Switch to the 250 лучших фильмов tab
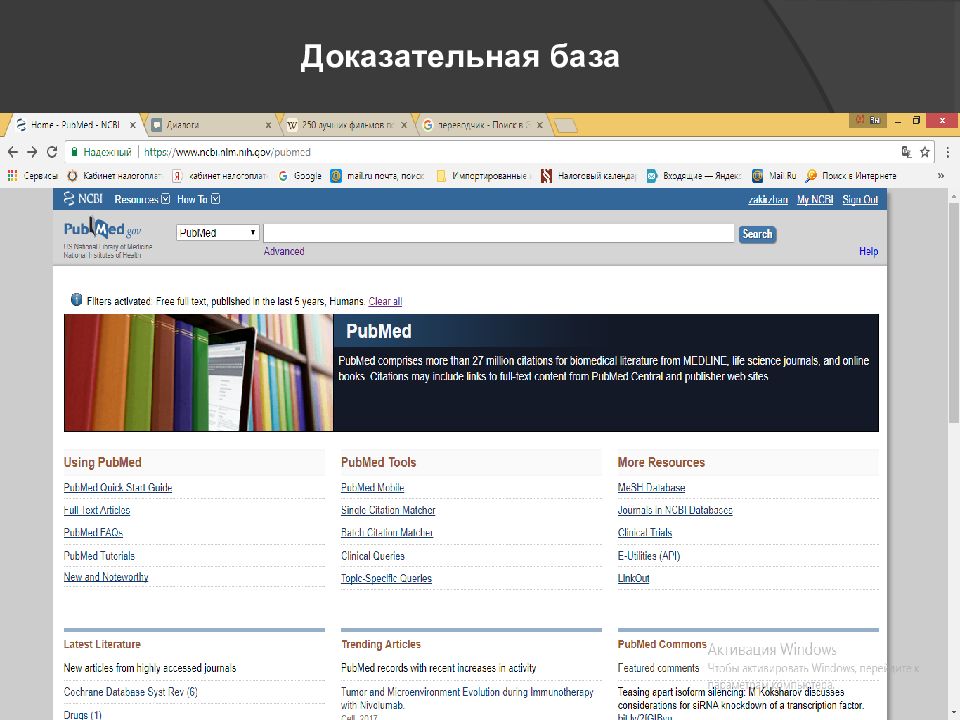This screenshot has width=960, height=720. pos(347,125)
